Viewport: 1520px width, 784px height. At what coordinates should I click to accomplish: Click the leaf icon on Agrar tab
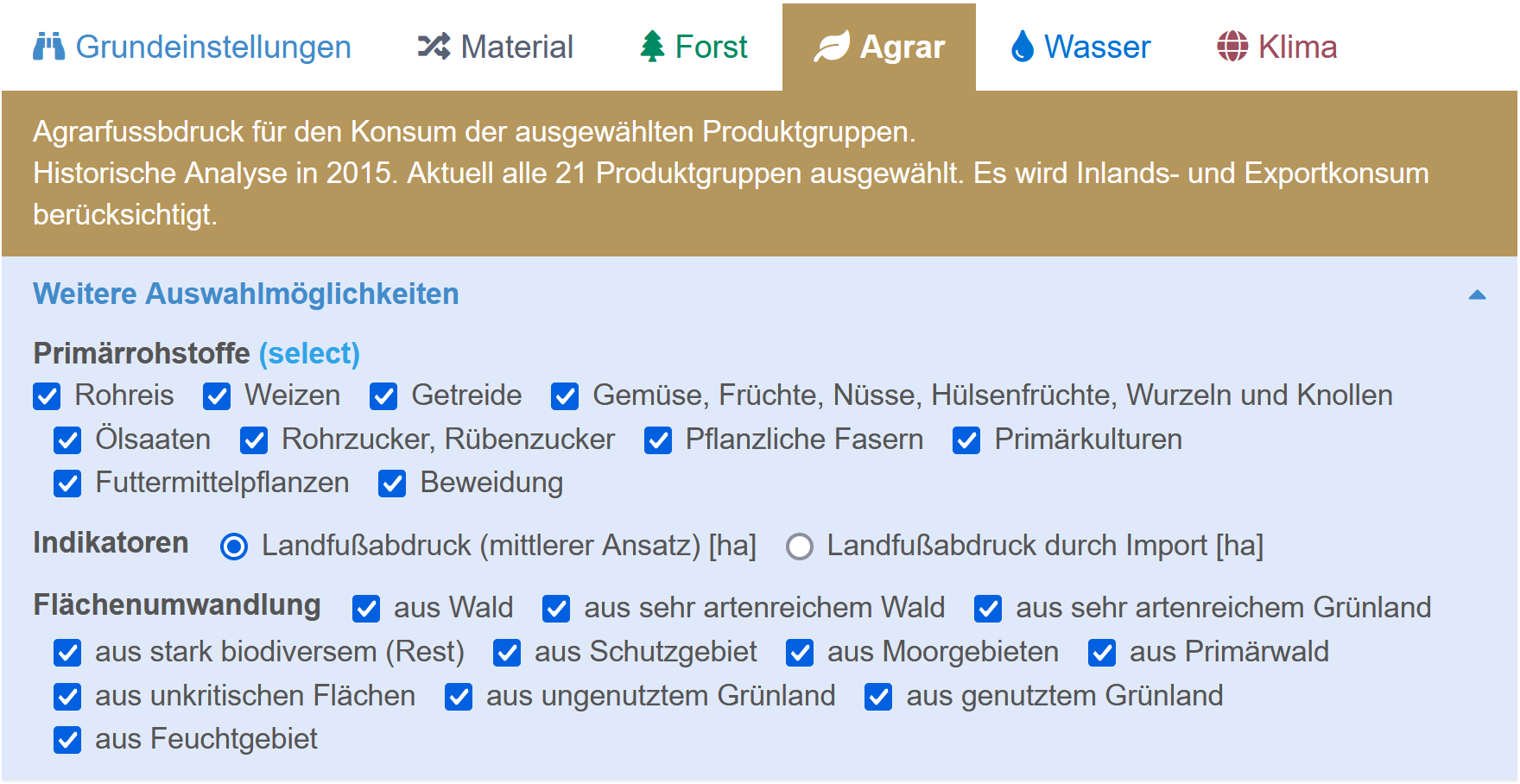click(832, 47)
